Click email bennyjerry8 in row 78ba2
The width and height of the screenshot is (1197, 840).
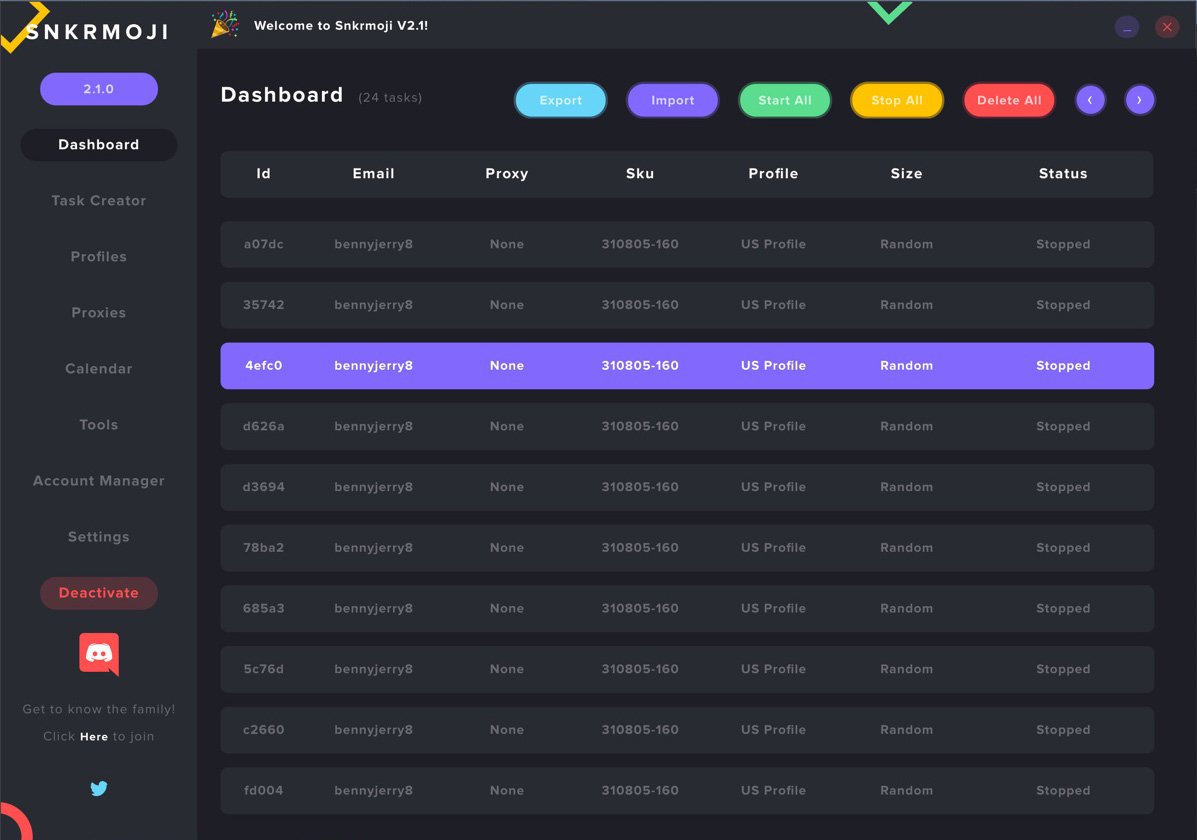(x=373, y=548)
